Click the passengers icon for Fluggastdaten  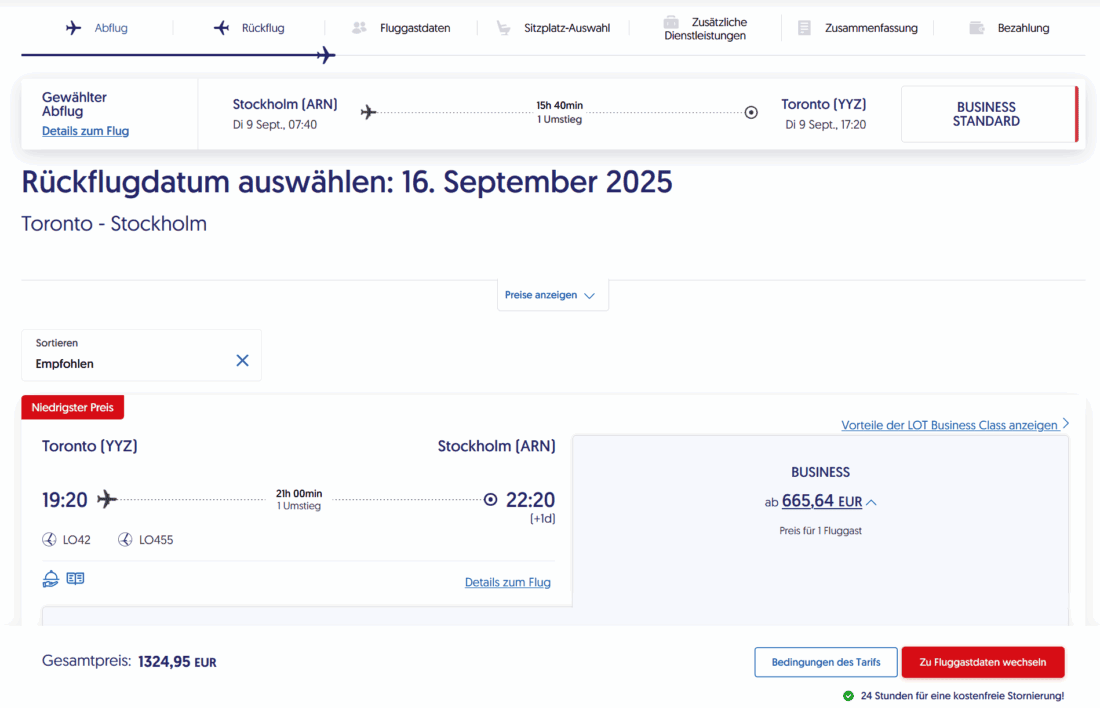(x=360, y=28)
